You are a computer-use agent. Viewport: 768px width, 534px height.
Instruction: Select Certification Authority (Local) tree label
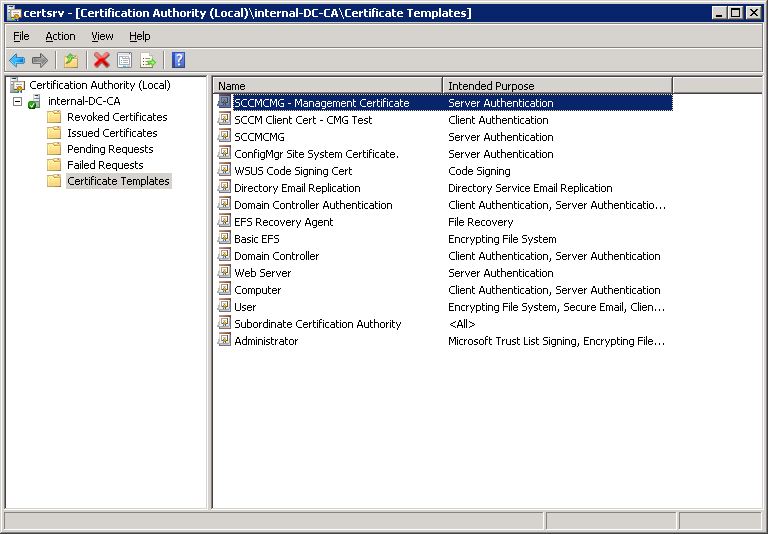pos(100,85)
